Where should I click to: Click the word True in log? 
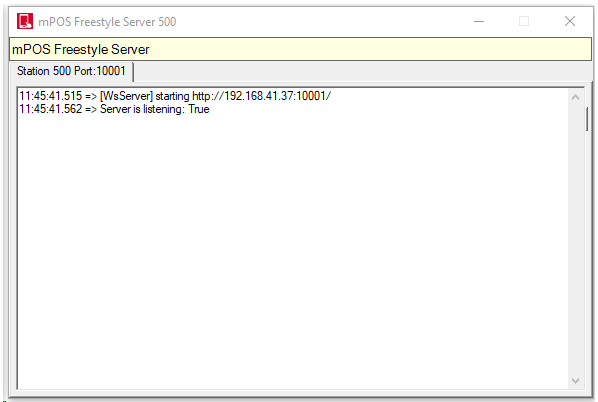click(199, 109)
